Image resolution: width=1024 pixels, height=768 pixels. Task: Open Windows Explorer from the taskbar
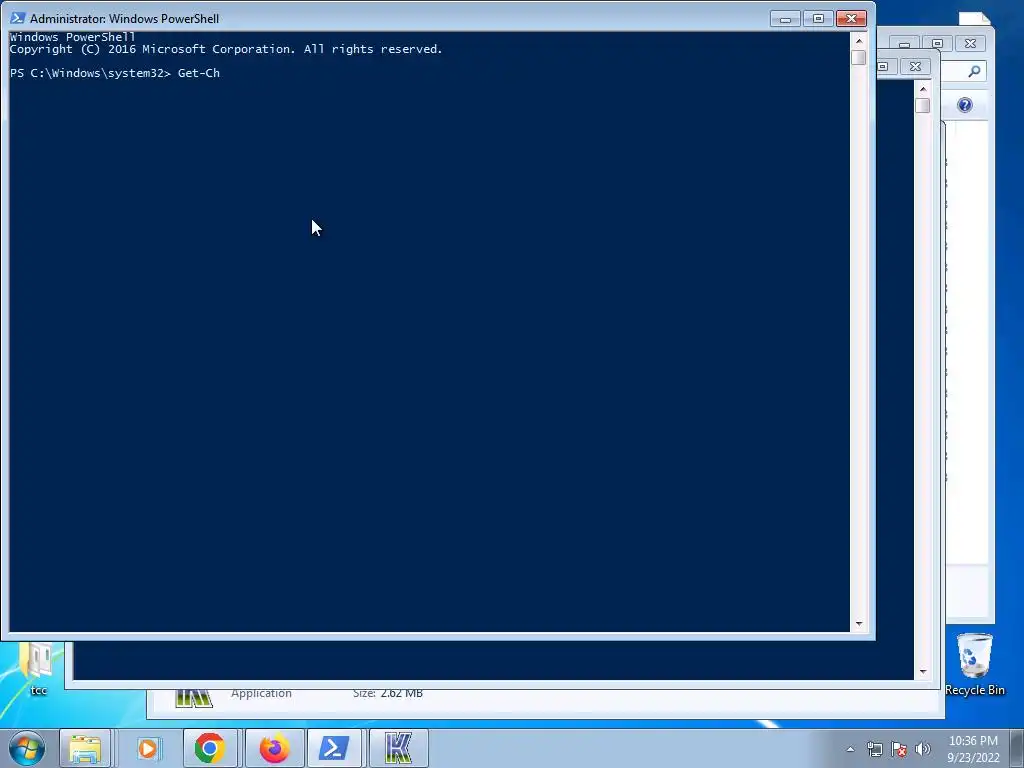pyautogui.click(x=85, y=748)
